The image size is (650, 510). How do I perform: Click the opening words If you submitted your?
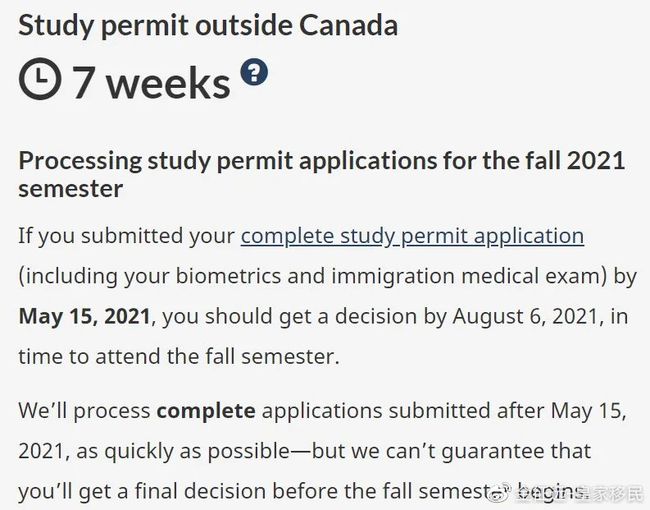[126, 236]
